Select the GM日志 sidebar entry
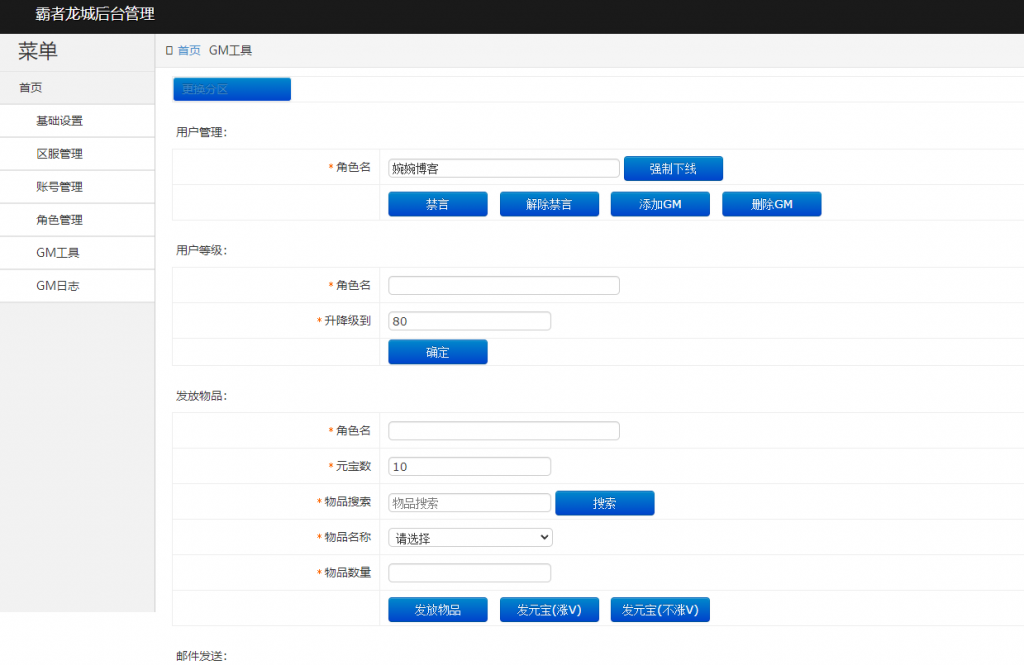 (50, 285)
